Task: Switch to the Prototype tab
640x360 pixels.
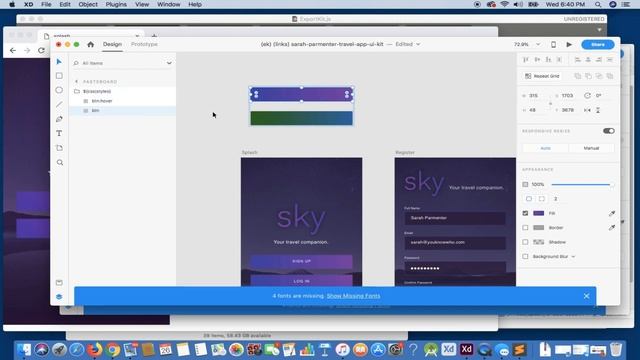Action: [144, 44]
